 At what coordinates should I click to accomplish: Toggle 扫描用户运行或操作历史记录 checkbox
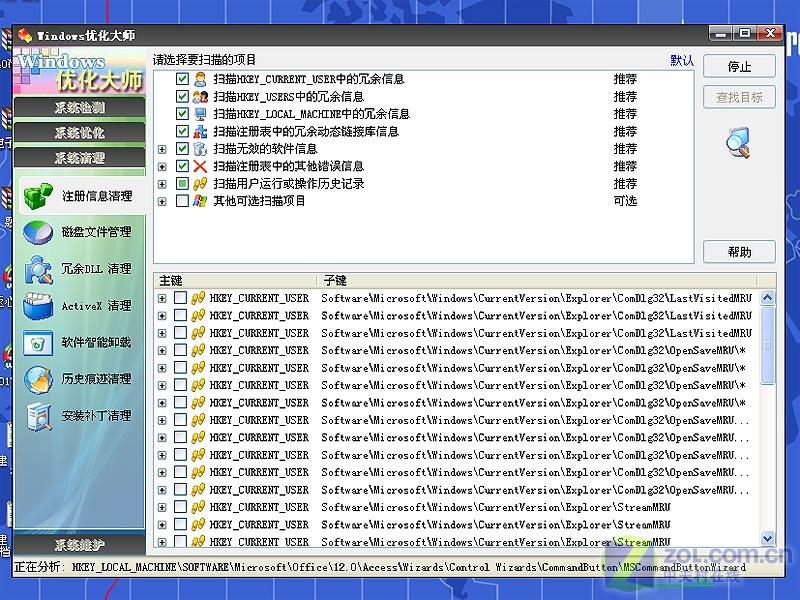coord(182,184)
